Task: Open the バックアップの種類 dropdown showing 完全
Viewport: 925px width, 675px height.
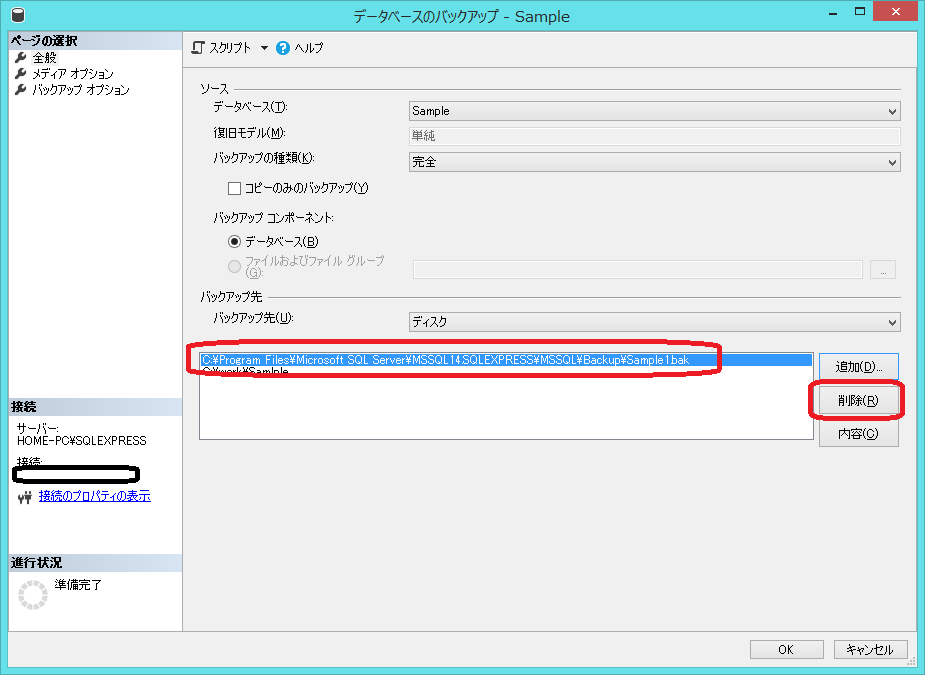Action: [x=654, y=162]
